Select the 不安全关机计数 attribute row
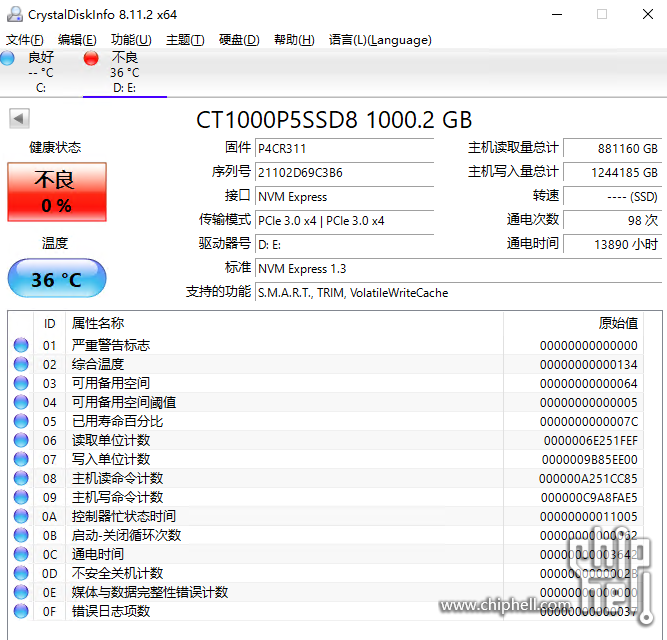Image resolution: width=667 pixels, height=640 pixels. (326, 573)
